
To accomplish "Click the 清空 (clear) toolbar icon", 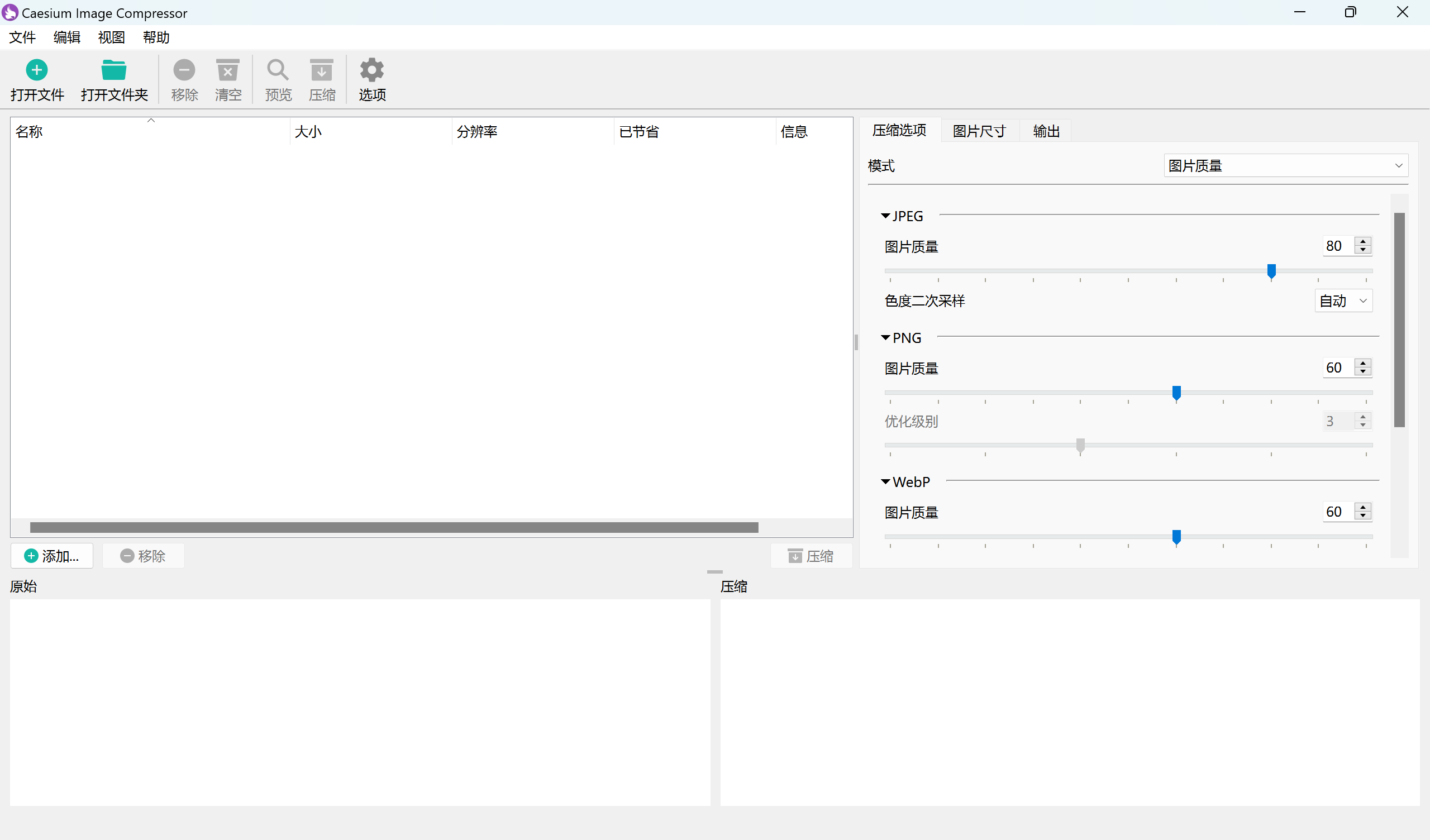I will point(228,70).
